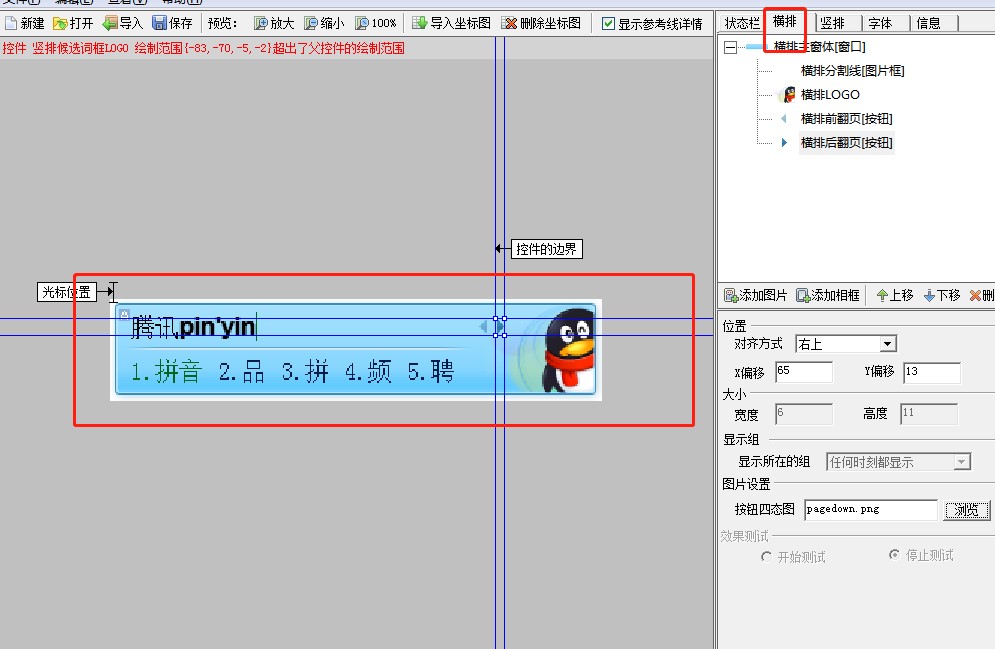Collapse the 横排主窗体 tree node
Image resolution: width=995 pixels, height=649 pixels.
pyautogui.click(x=730, y=47)
